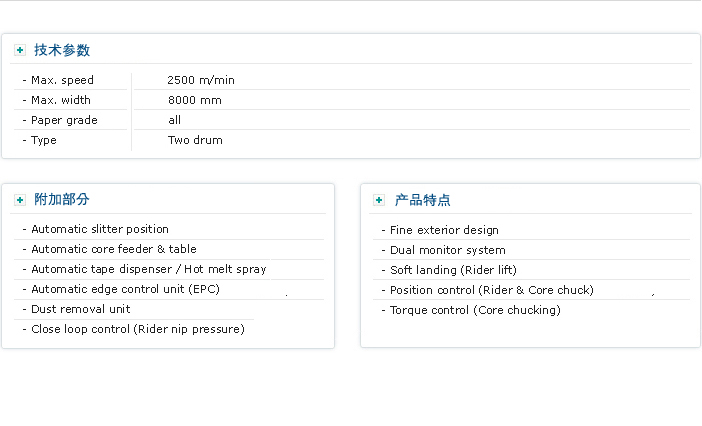This screenshot has height=426, width=702.
Task: Select the 产品特点 section heading
Action: 422,200
